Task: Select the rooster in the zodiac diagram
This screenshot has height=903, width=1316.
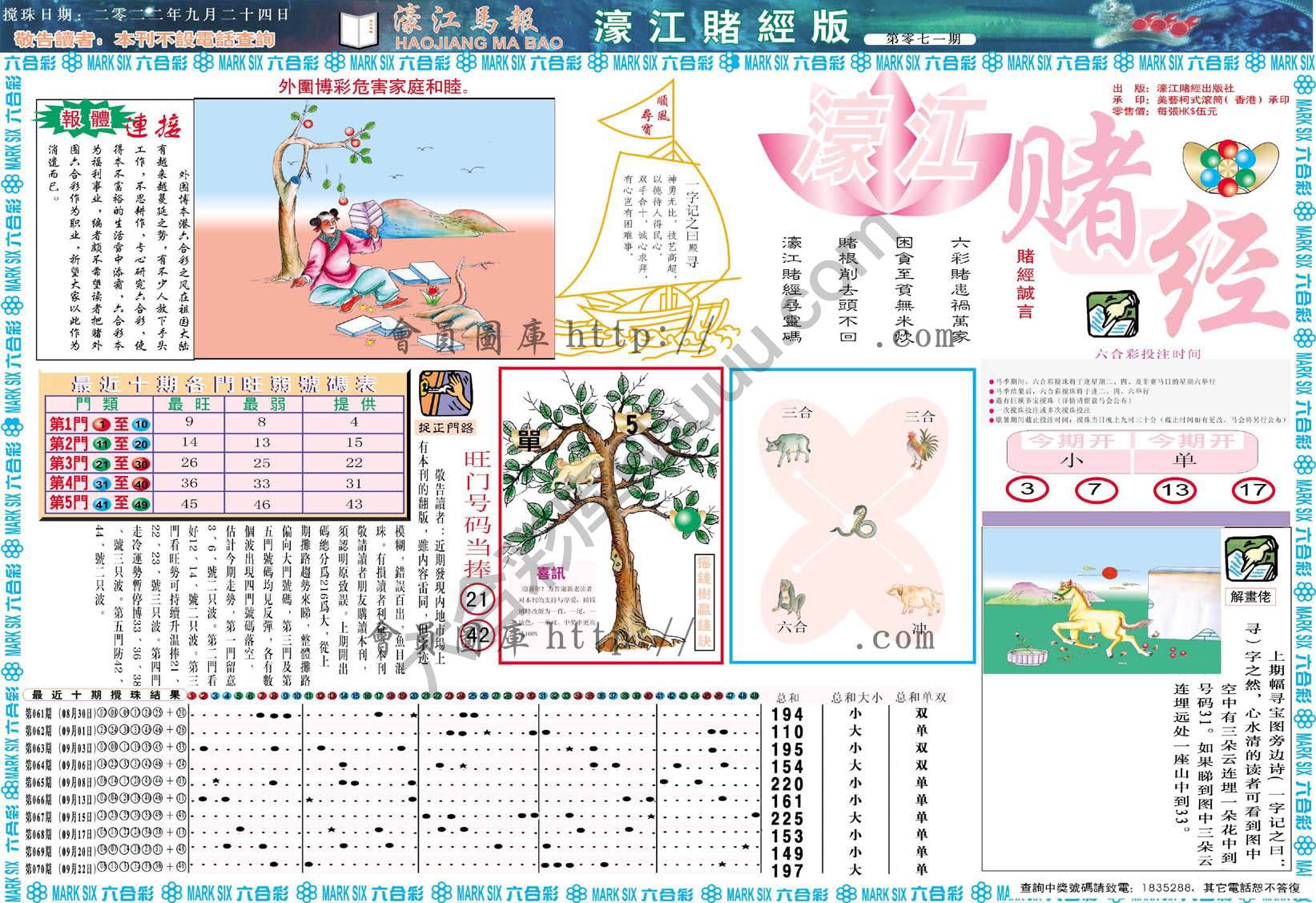Action: [920, 449]
